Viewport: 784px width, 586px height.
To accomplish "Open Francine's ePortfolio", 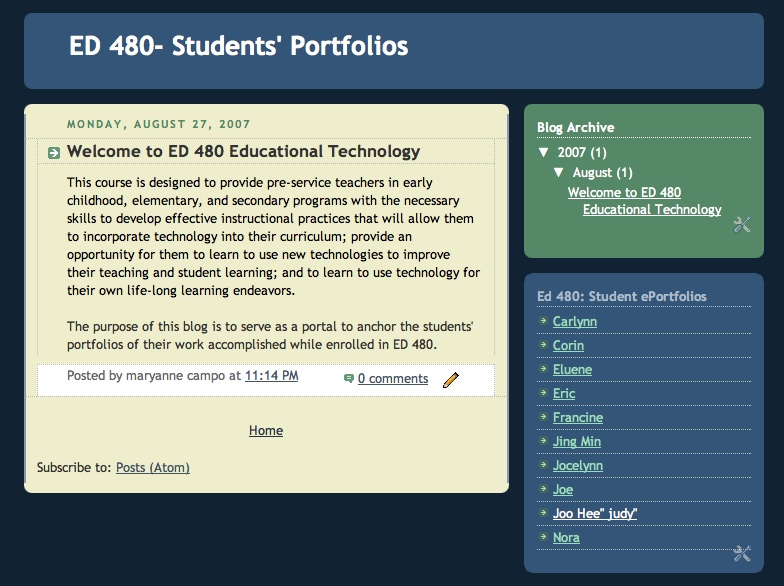I will point(578,418).
